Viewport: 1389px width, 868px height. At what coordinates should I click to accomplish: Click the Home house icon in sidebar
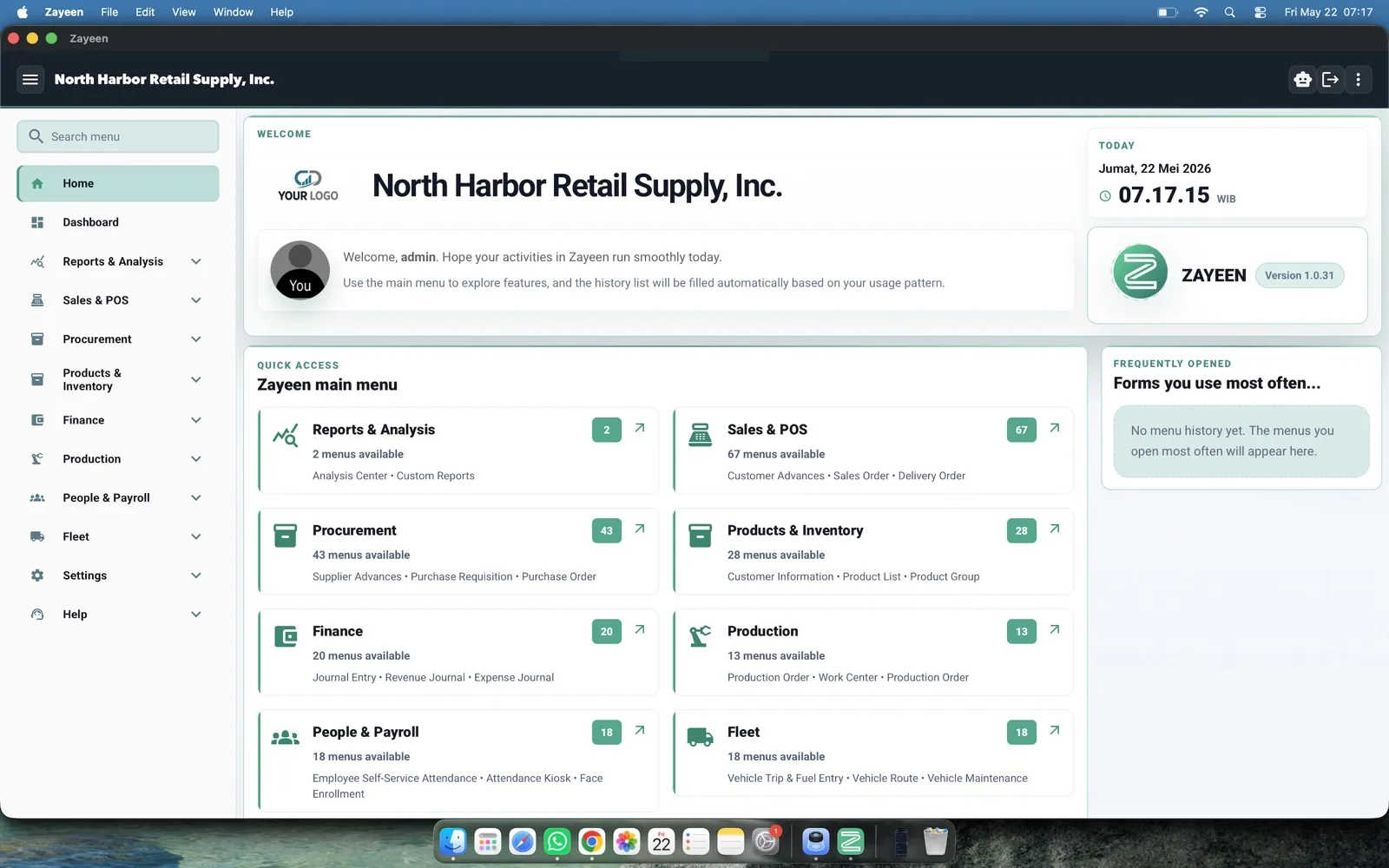[x=37, y=184]
